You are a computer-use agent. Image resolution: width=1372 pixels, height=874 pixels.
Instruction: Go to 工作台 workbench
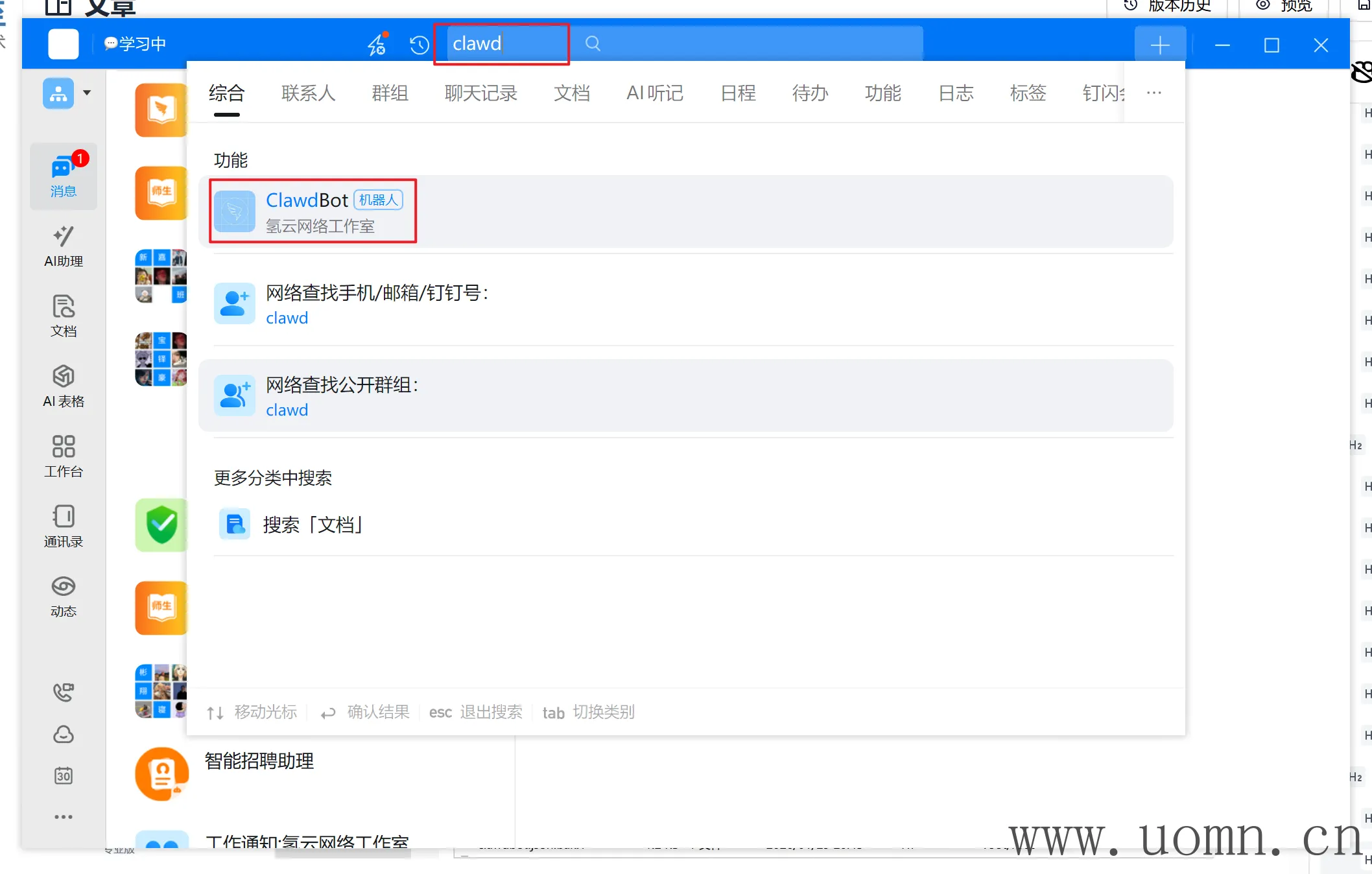tap(63, 456)
